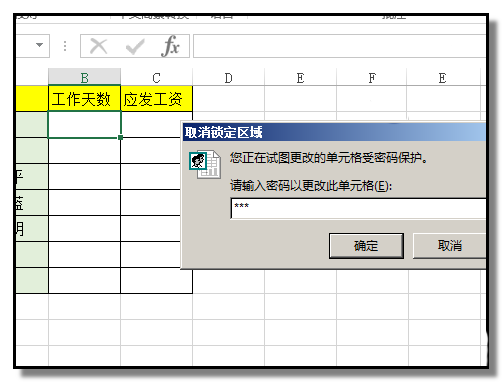Screen dimensions: 502x382
Task: Expand the Name Box dropdown arrow
Action: point(40,45)
